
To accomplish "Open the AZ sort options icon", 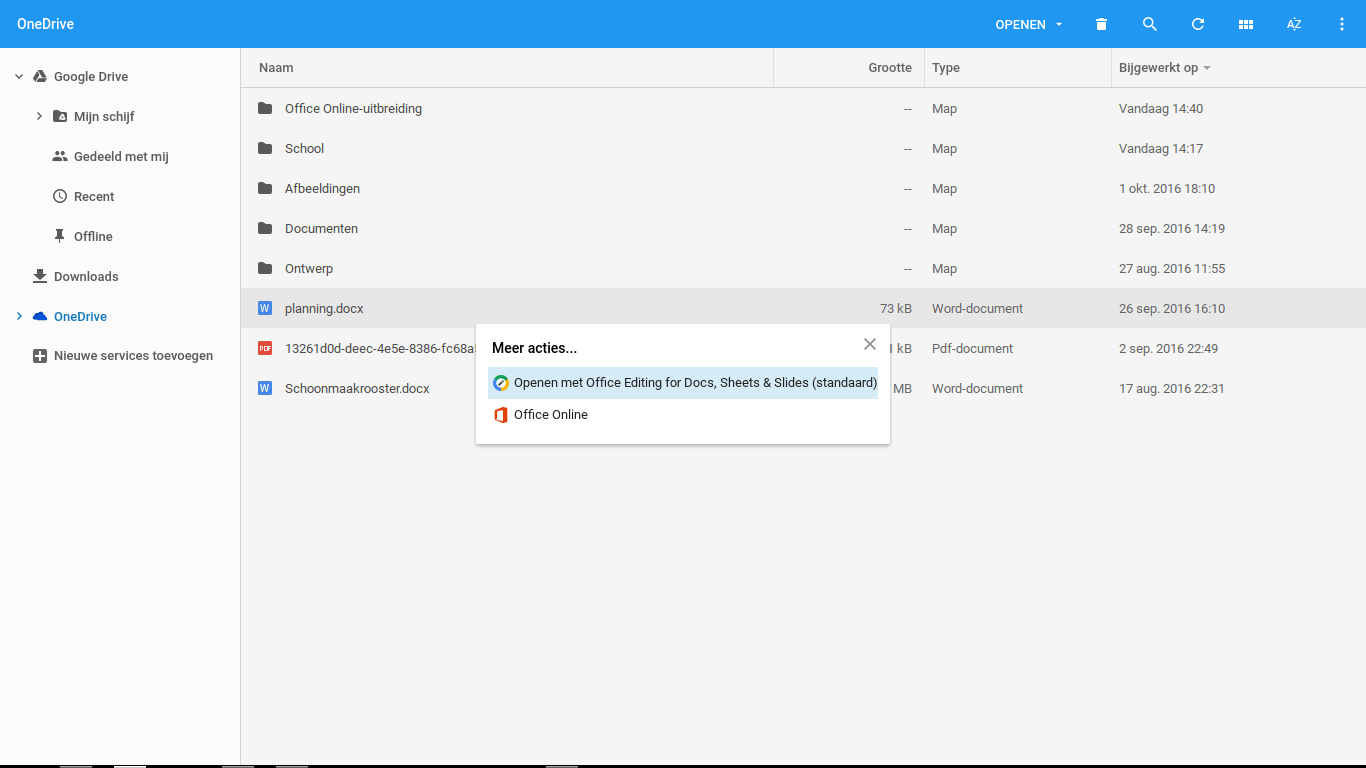I will pyautogui.click(x=1294, y=24).
